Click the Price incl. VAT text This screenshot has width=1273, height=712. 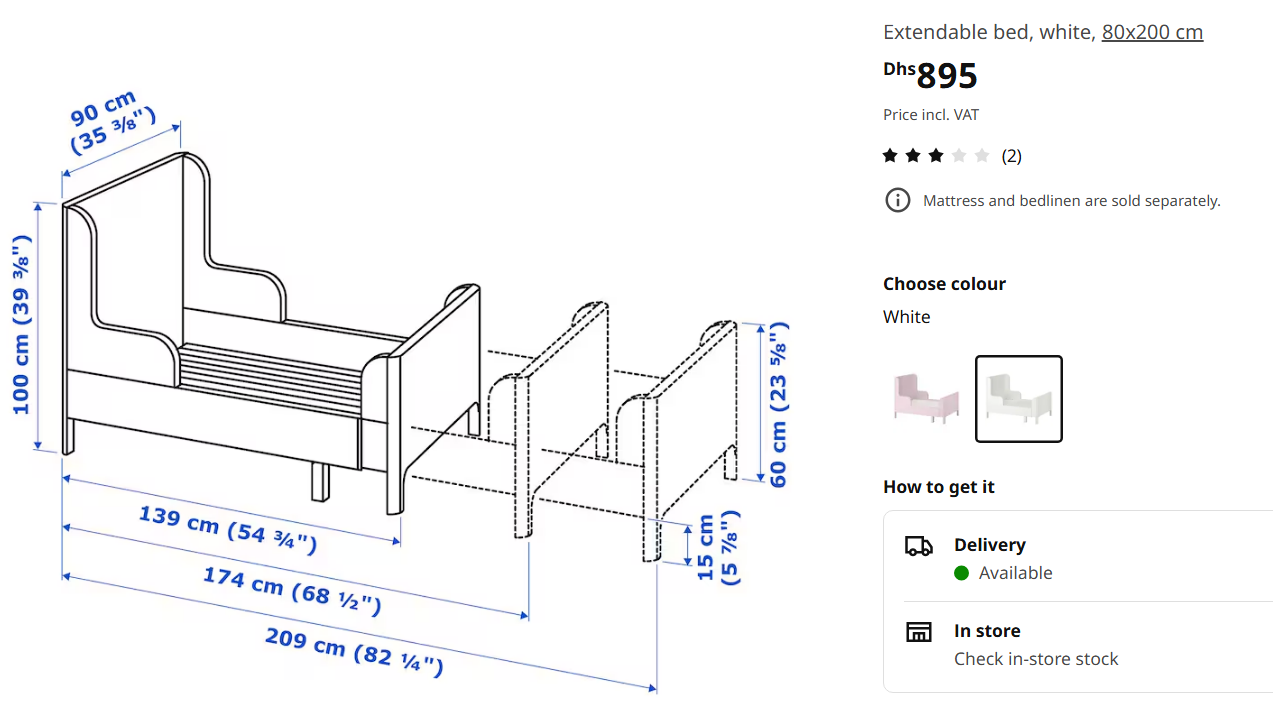tap(930, 115)
